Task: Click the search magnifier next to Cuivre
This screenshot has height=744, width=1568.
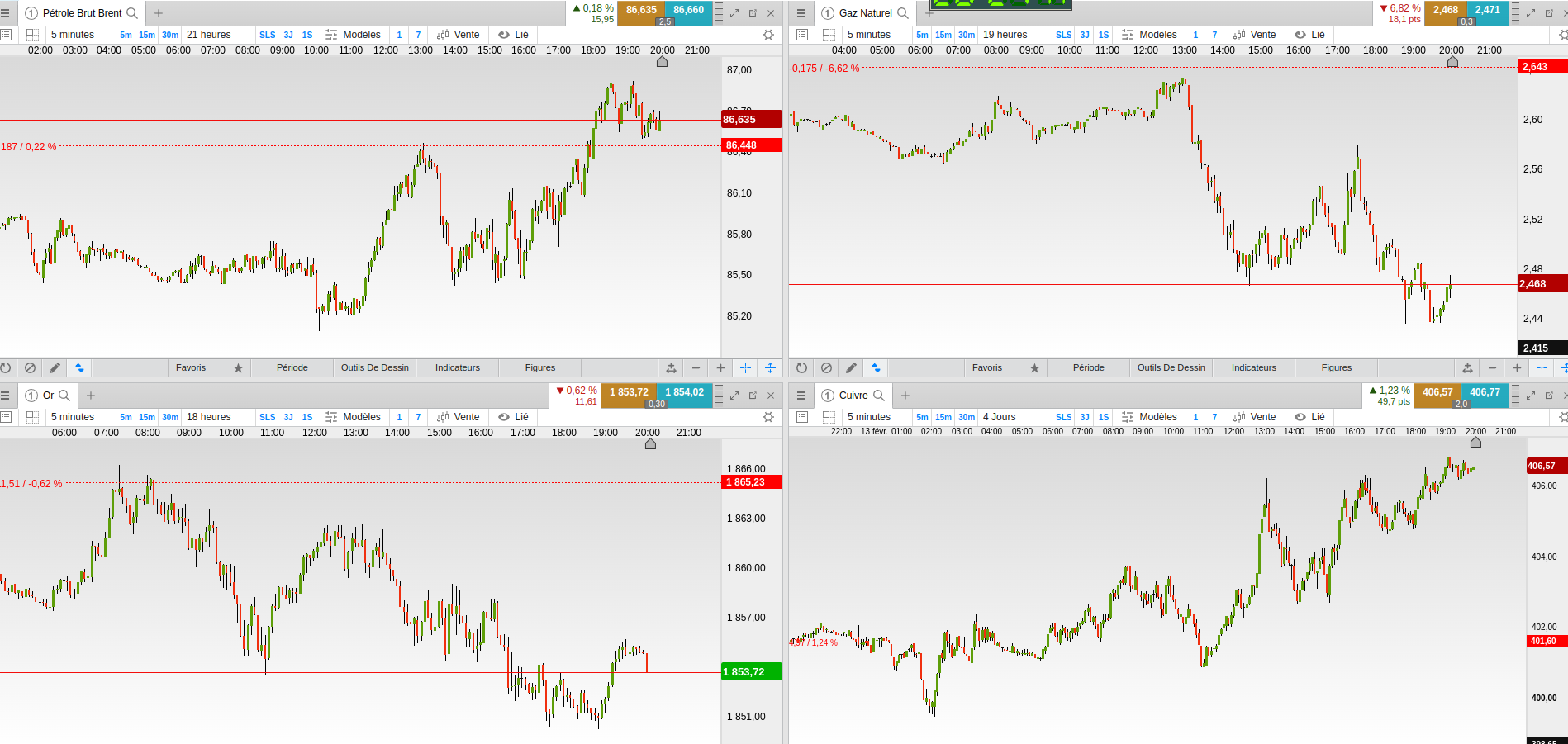Action: point(879,396)
